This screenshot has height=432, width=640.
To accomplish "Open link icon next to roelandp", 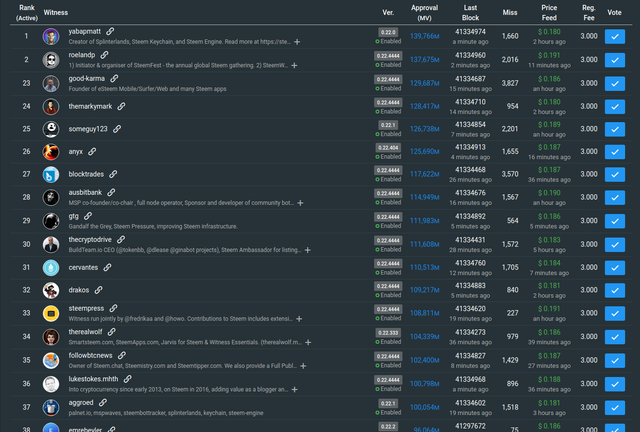I will tap(104, 55).
